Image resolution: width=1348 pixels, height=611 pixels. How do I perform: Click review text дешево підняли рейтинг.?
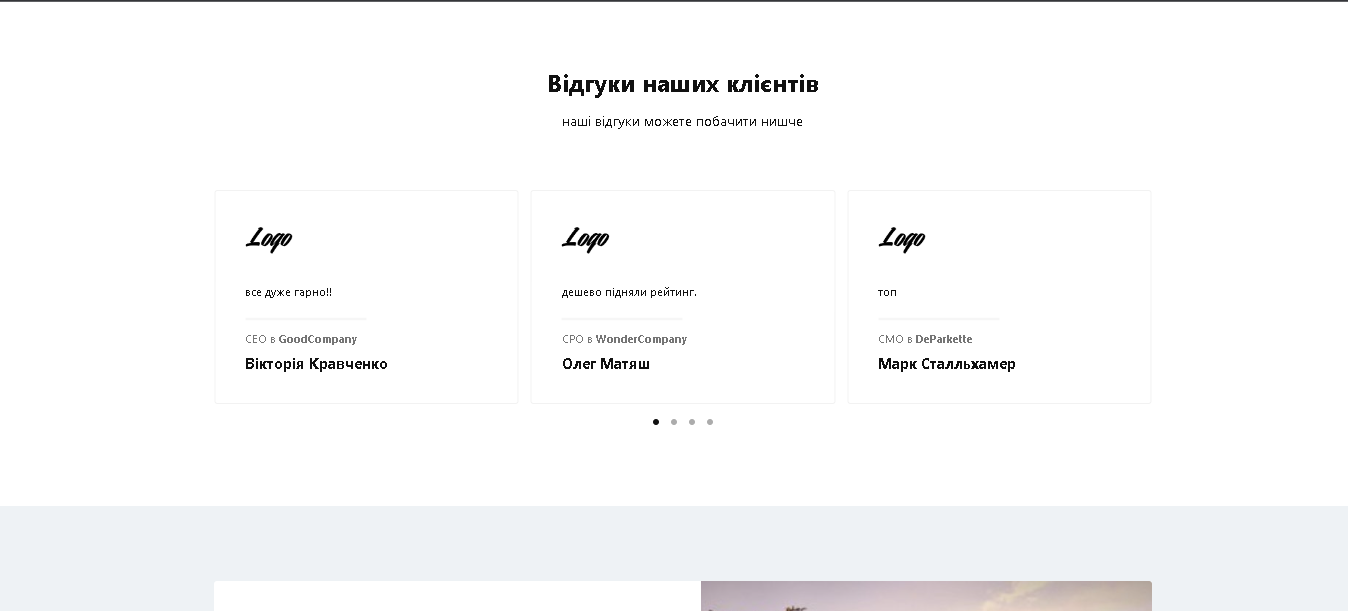(629, 292)
